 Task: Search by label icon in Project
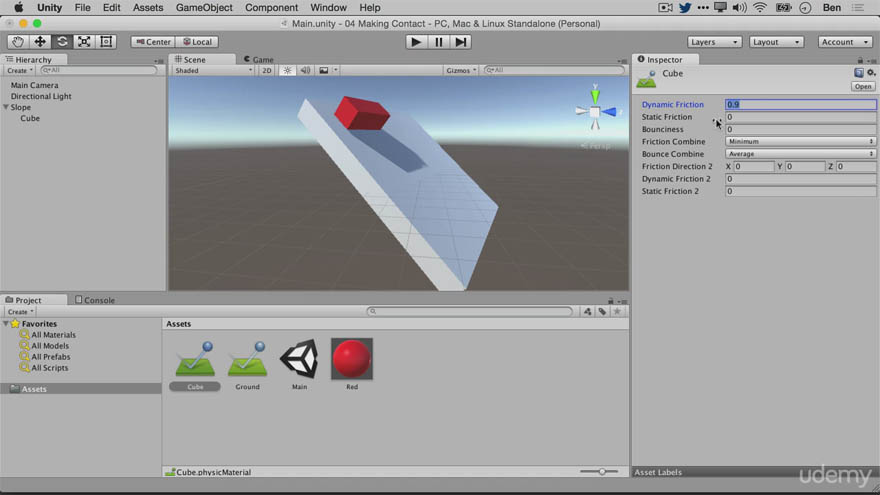pyautogui.click(x=602, y=311)
